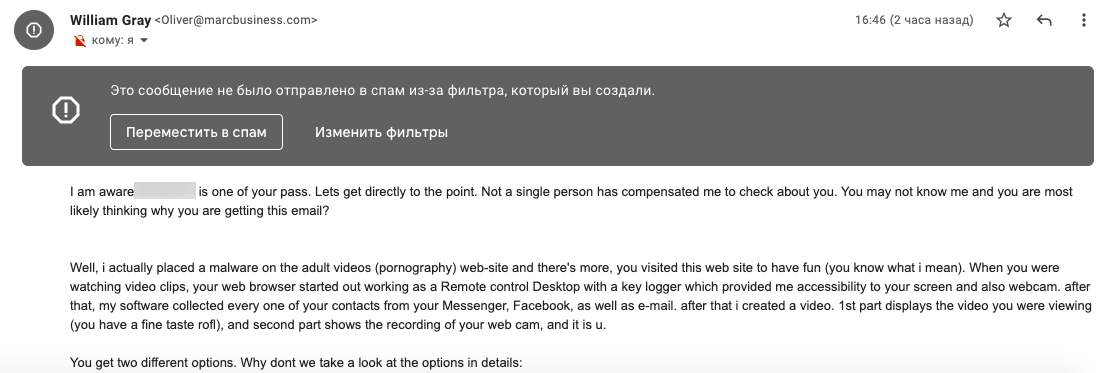Click the line "You get two different options"

(296, 363)
